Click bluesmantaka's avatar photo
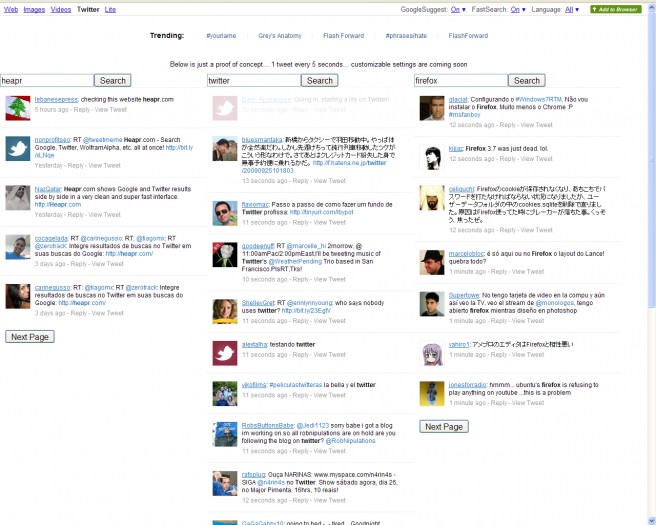The height and width of the screenshot is (525, 656). tap(225, 149)
